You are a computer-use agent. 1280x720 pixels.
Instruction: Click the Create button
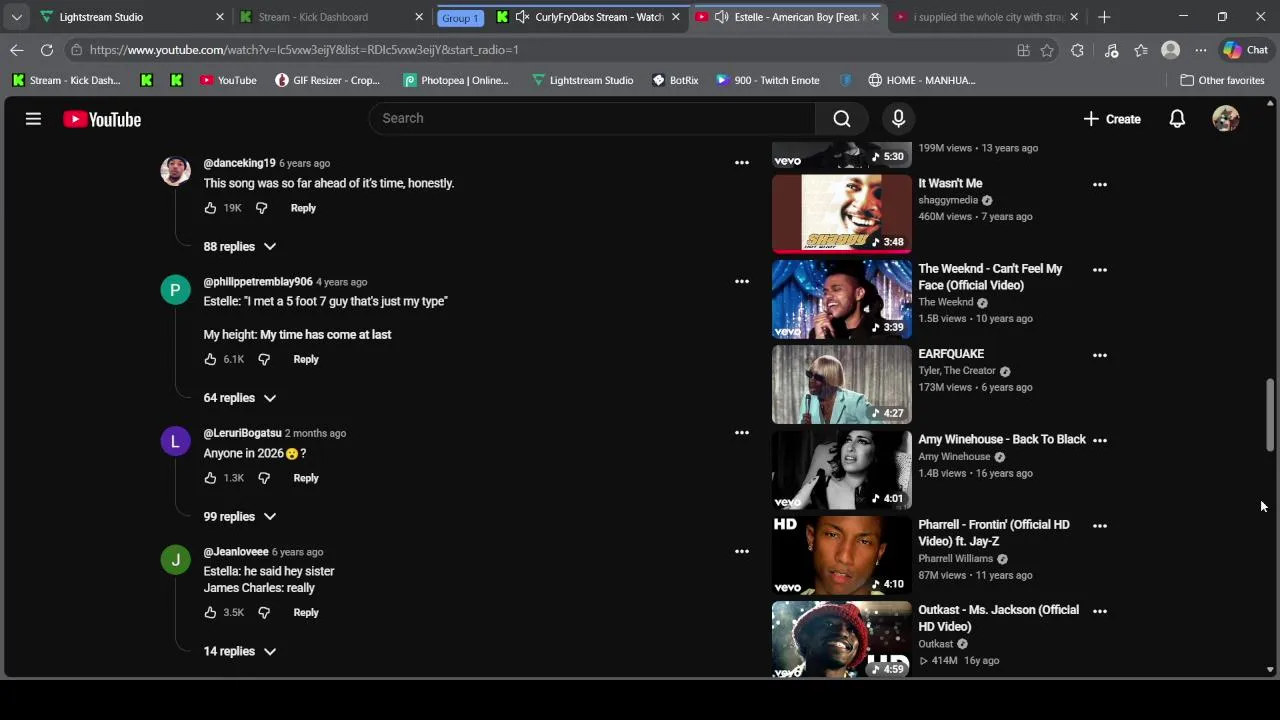[x=1112, y=119]
